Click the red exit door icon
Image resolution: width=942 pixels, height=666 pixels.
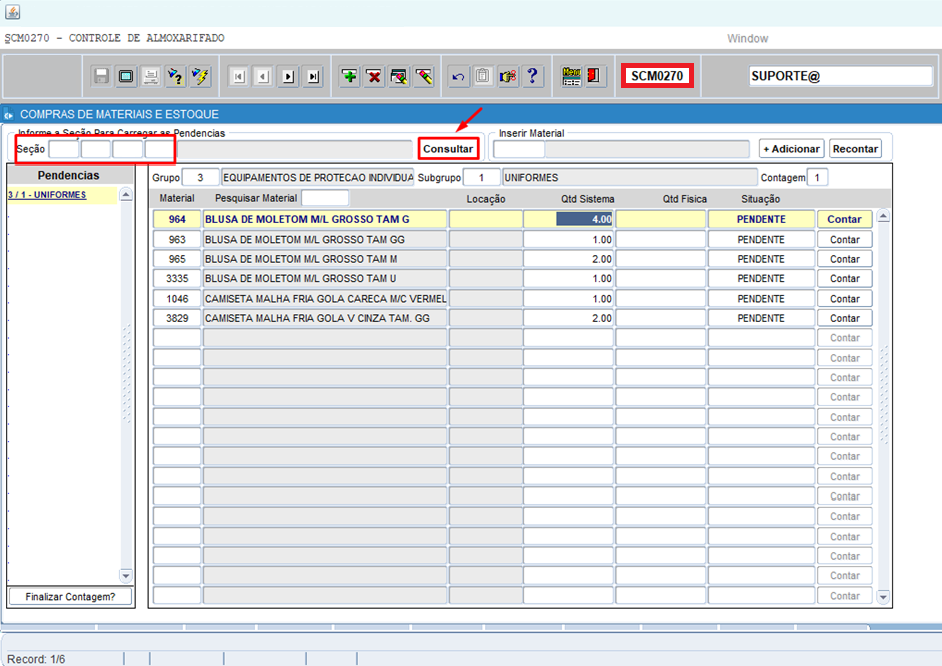[594, 76]
